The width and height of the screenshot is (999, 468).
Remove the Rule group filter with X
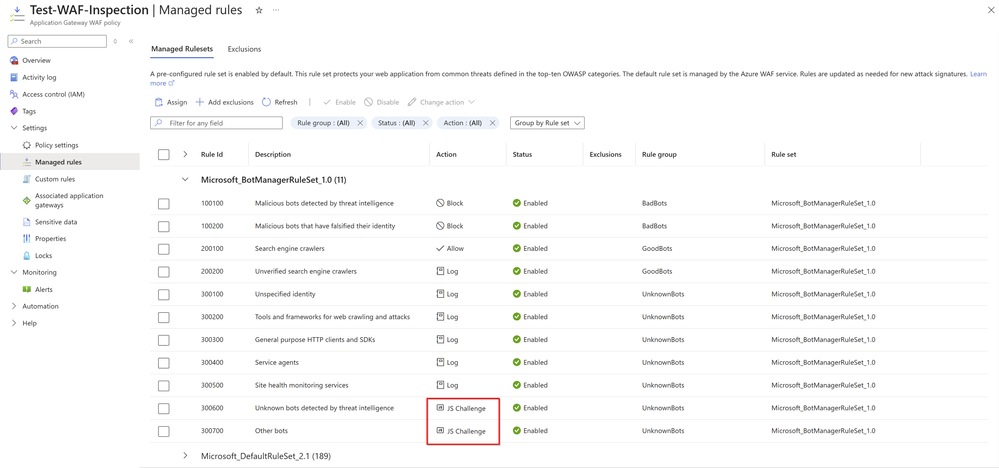[x=360, y=123]
